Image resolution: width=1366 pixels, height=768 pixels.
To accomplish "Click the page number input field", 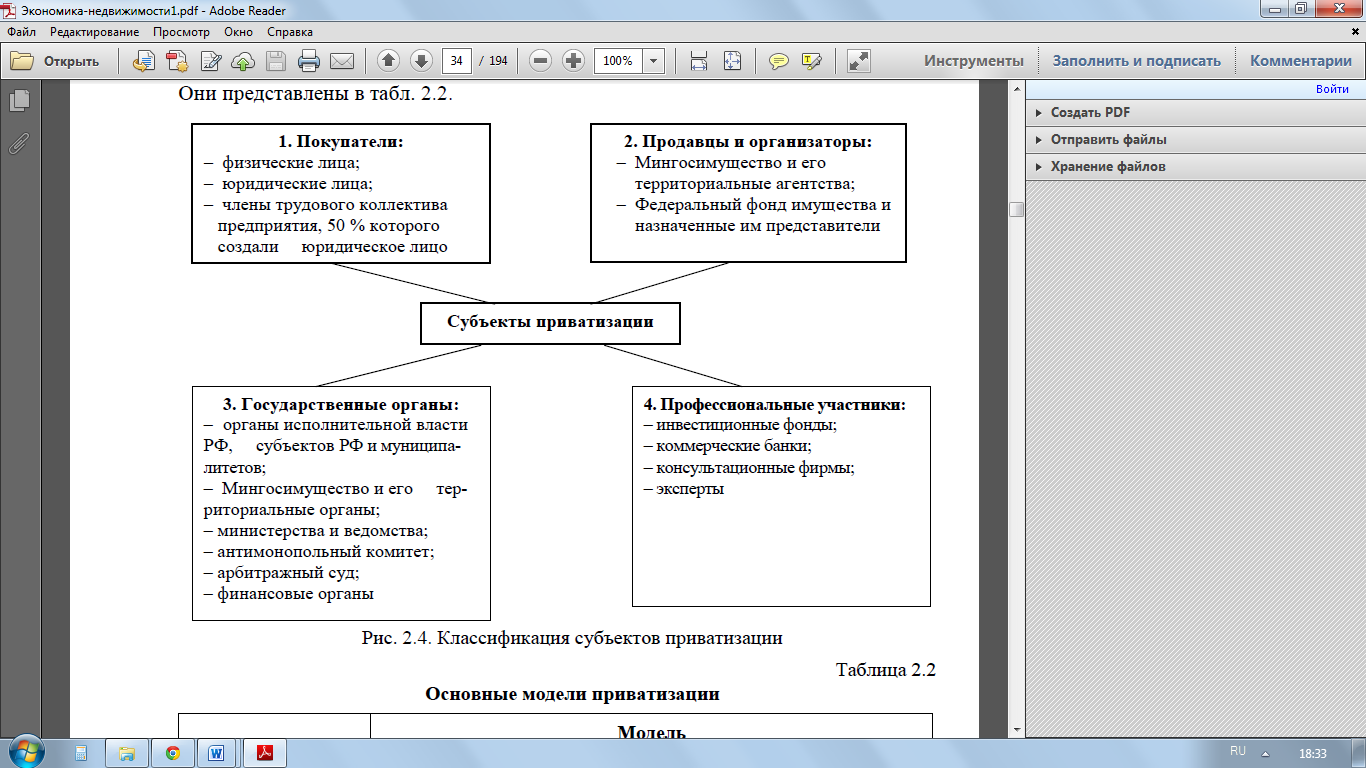I will (x=457, y=61).
